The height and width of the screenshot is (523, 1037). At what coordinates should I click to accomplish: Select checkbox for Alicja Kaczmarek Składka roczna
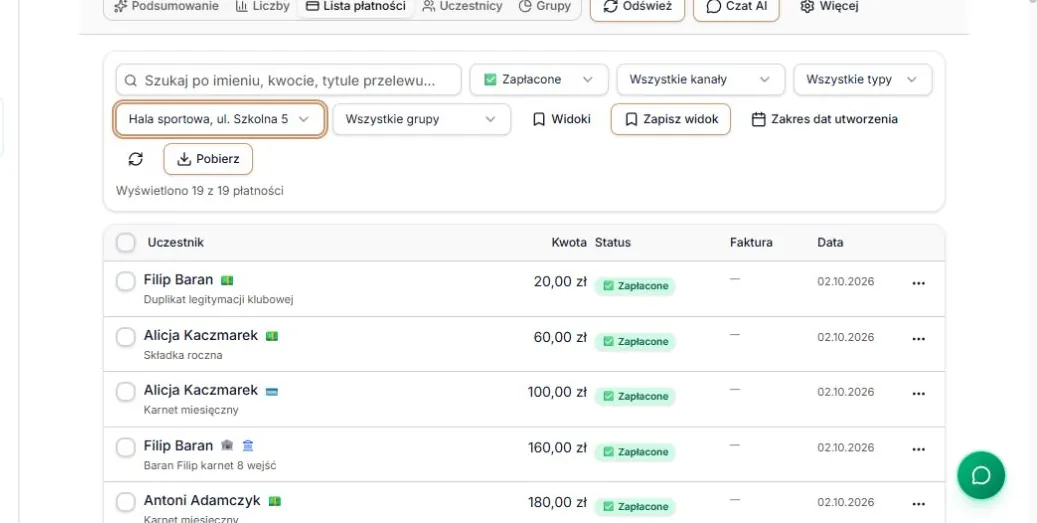coord(126,337)
